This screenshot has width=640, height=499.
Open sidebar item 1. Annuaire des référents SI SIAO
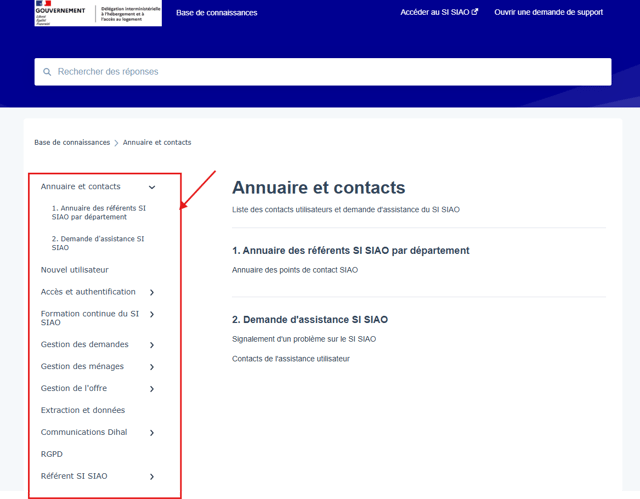pos(99,213)
